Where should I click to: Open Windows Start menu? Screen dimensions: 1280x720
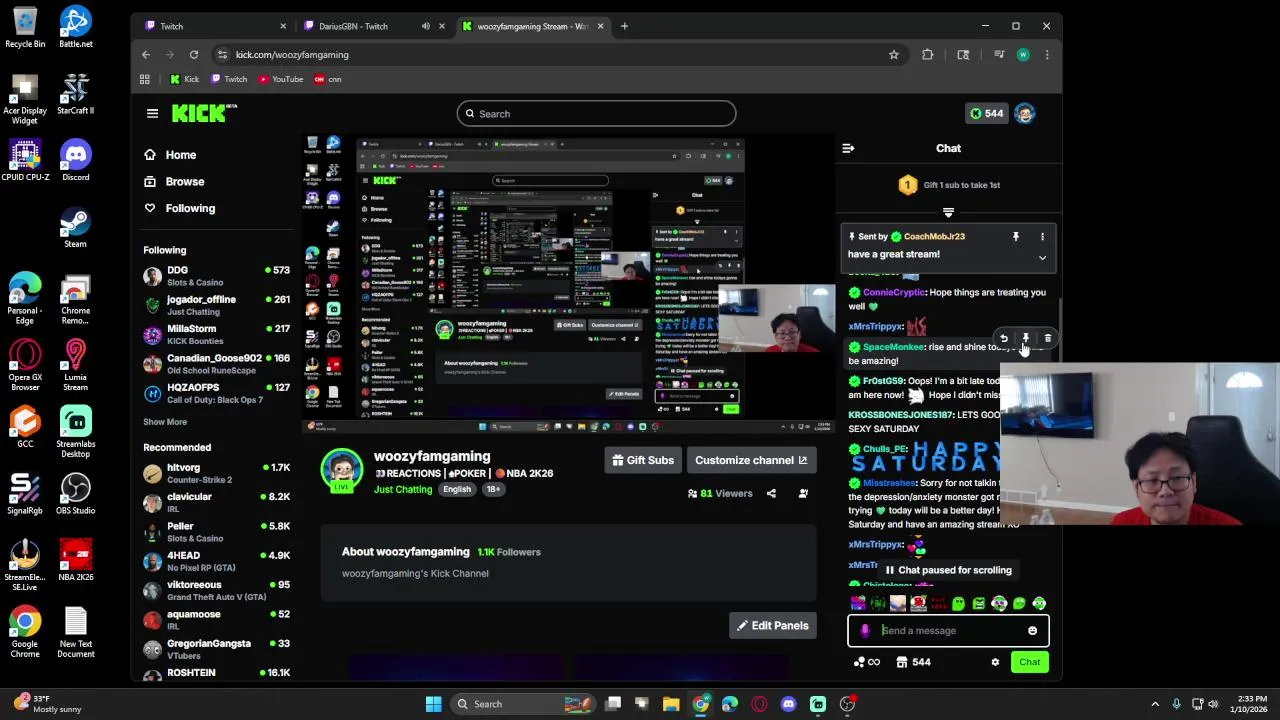point(433,704)
